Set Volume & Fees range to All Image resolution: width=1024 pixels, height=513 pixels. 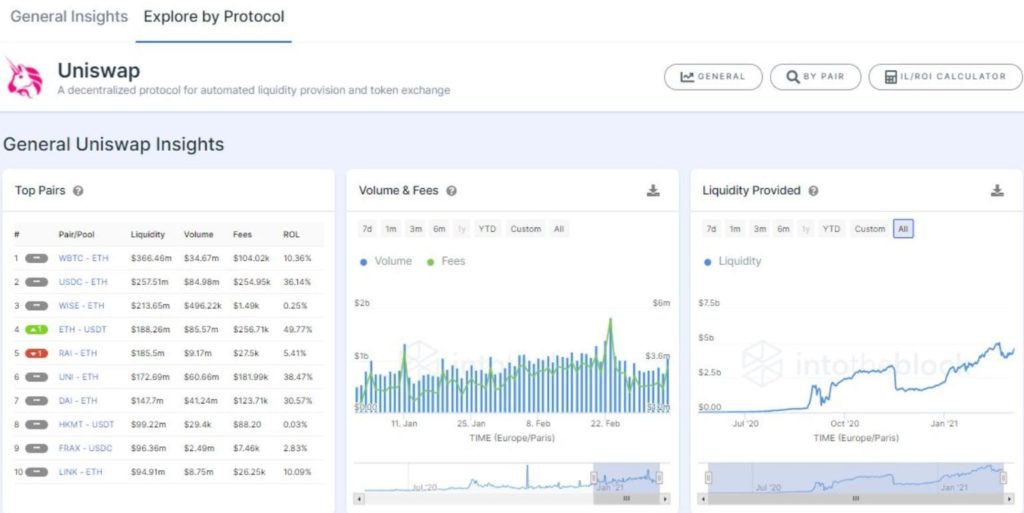coord(559,229)
